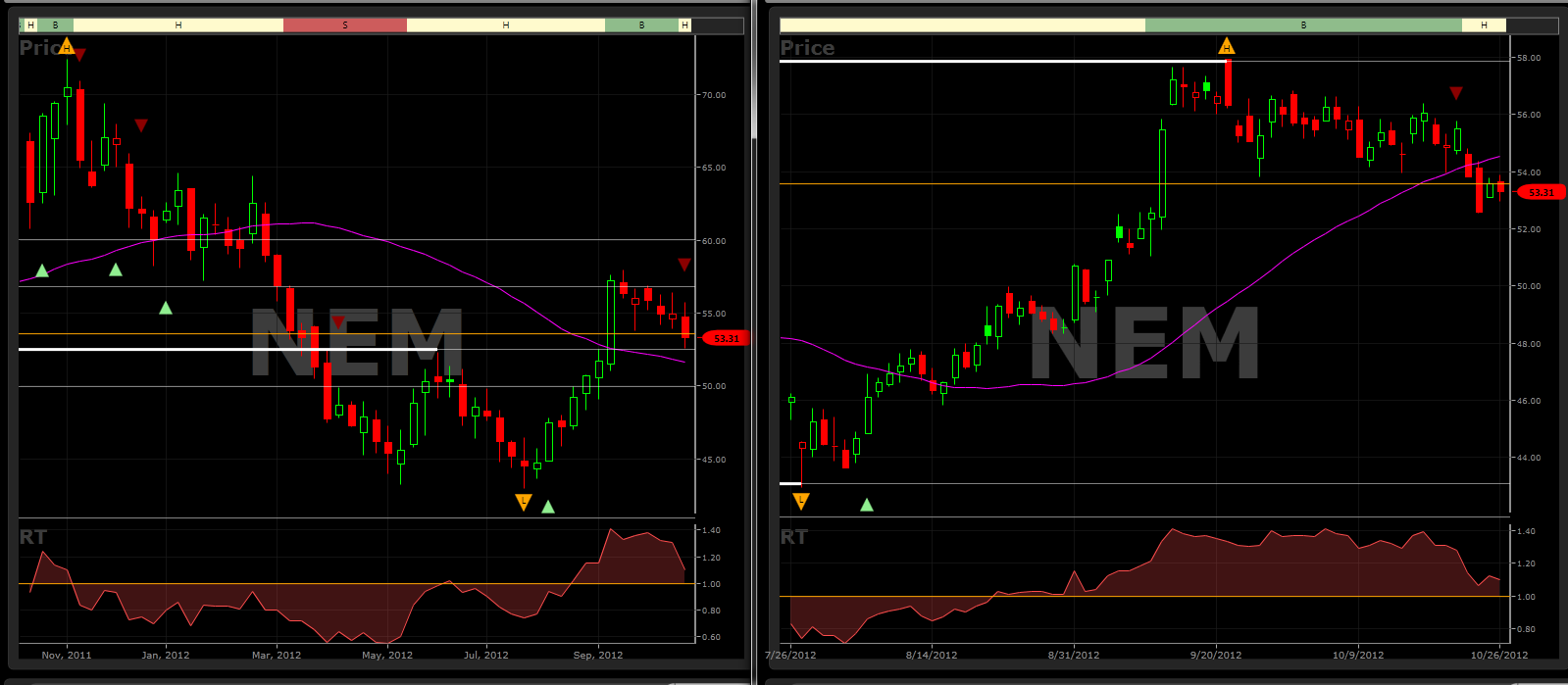The image size is (1568, 685).
Task: Select H hold segment between S and last B, left bar
Action: click(506, 24)
